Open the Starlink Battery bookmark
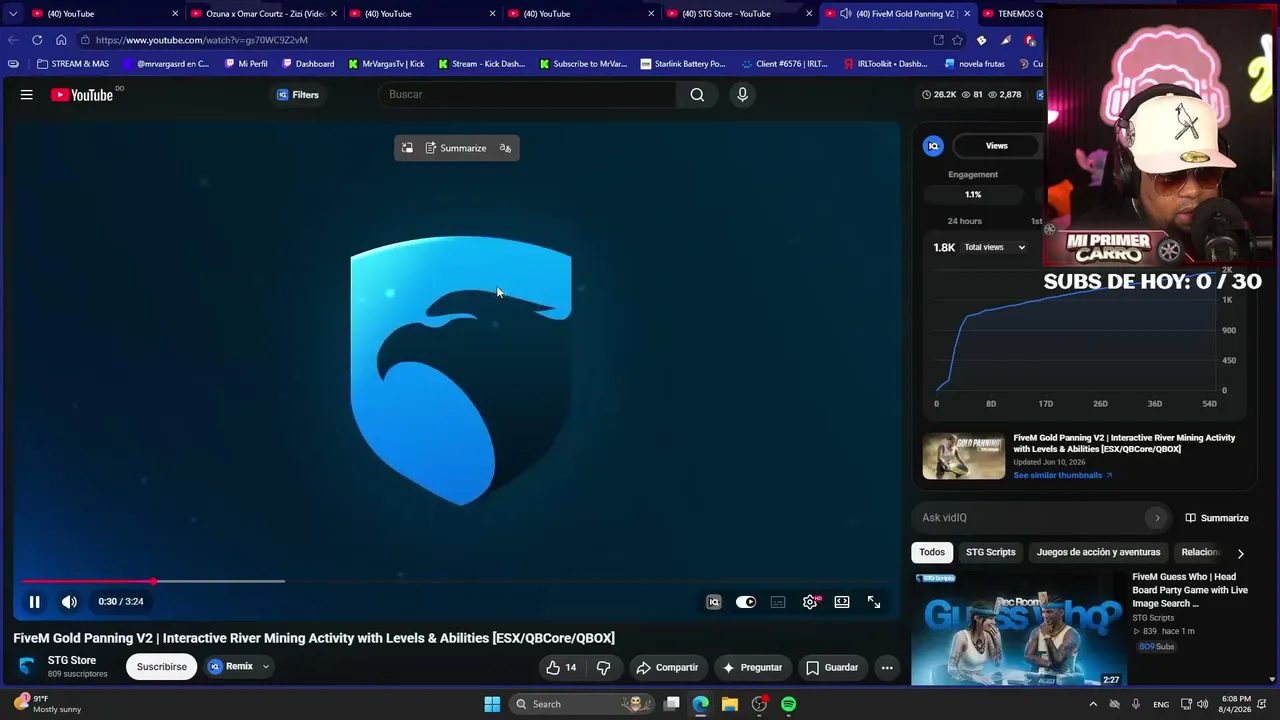This screenshot has height=720, width=1280. pyautogui.click(x=683, y=64)
